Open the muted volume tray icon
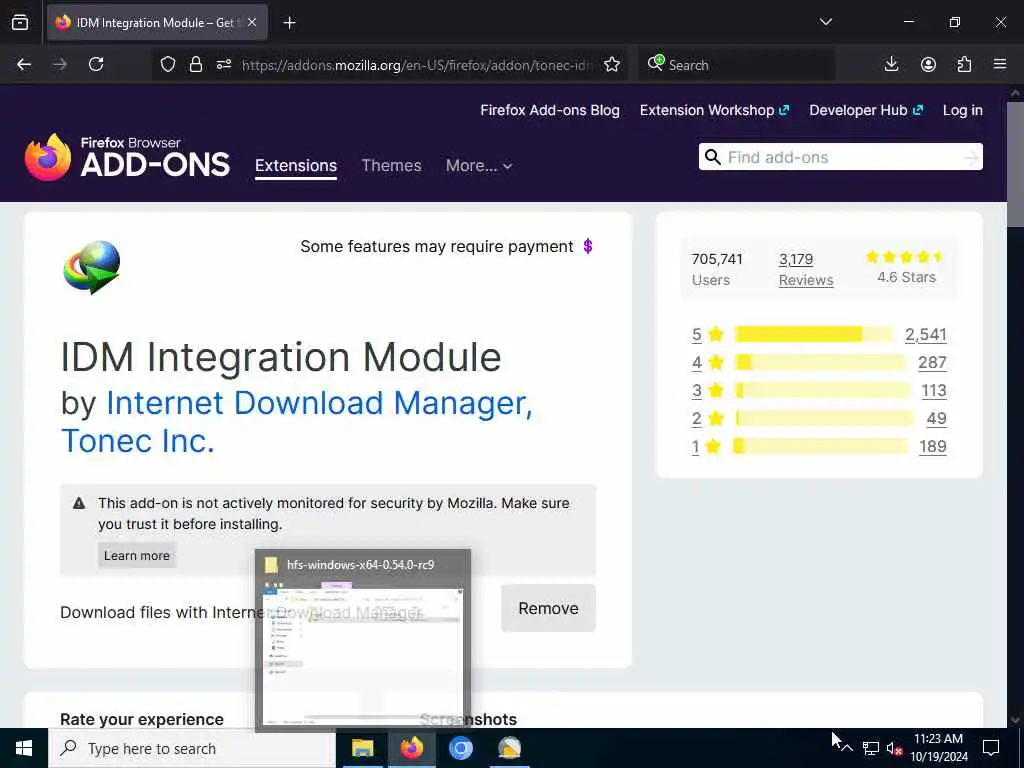 895,749
